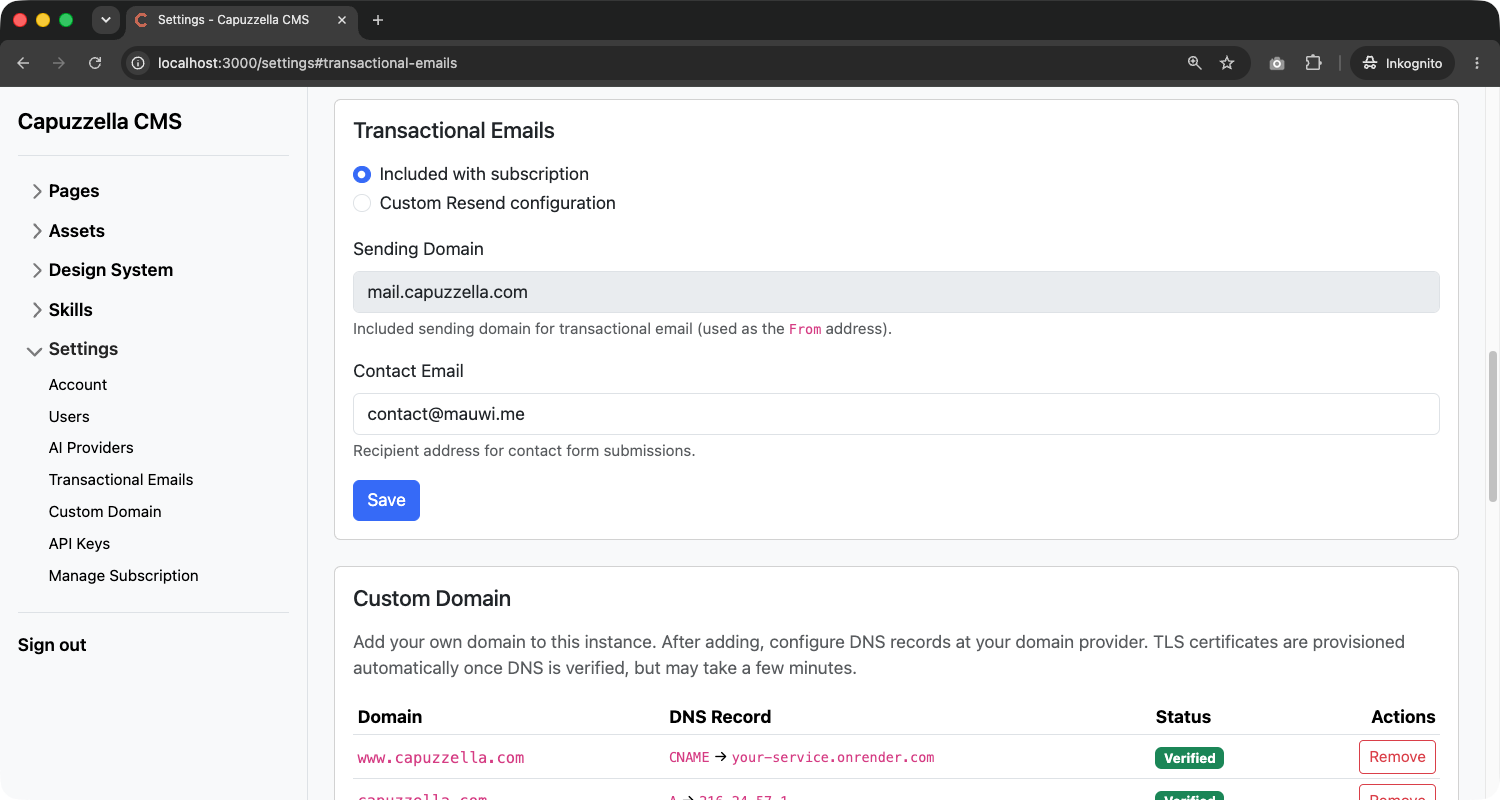The width and height of the screenshot is (1500, 800).
Task: Click the Status column header
Action: (x=1183, y=717)
